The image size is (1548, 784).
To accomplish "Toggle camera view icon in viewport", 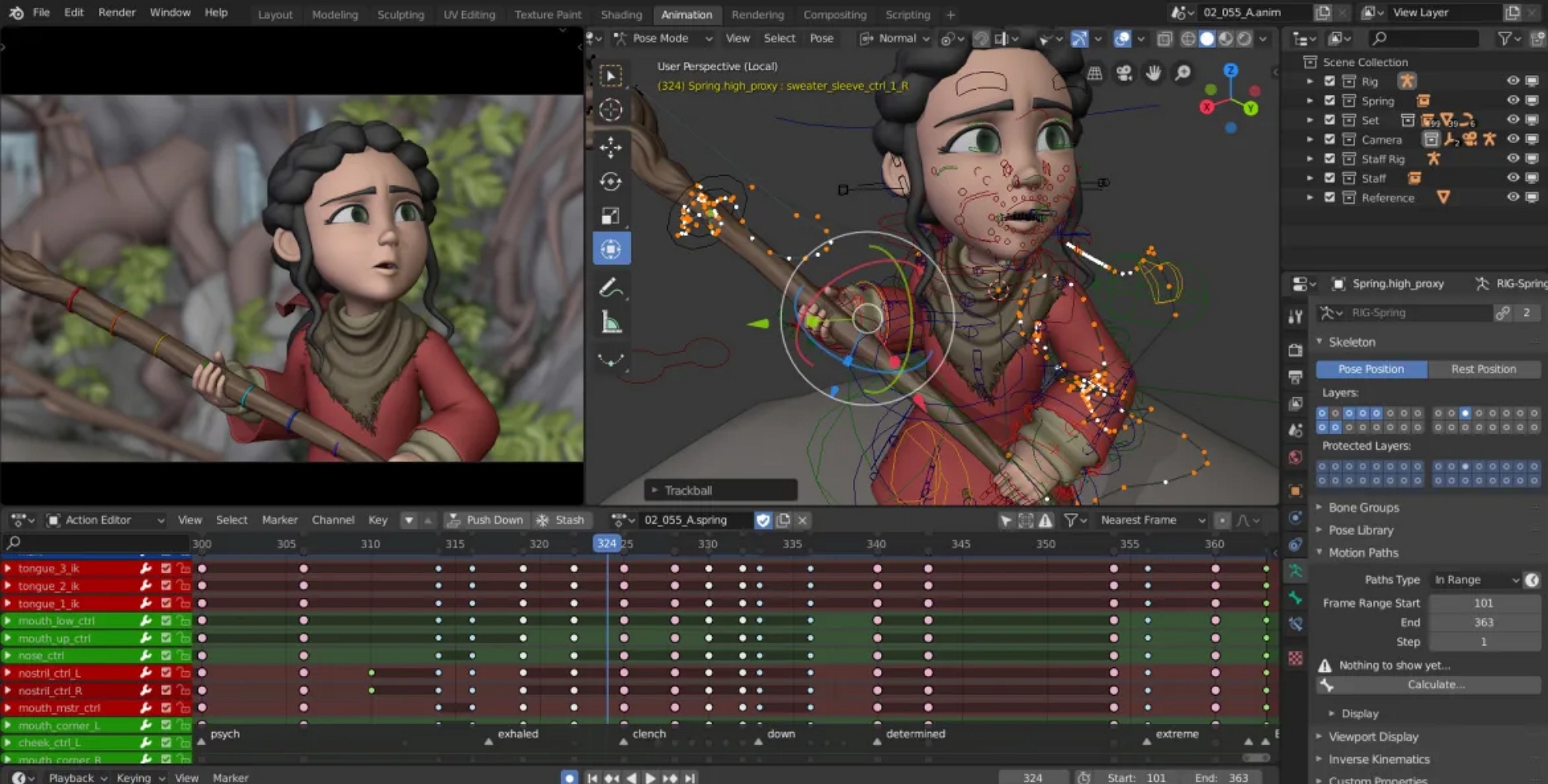I will pos(1124,73).
